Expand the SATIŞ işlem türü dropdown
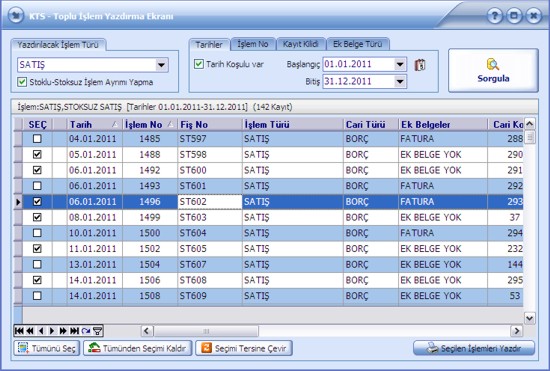 coord(161,65)
